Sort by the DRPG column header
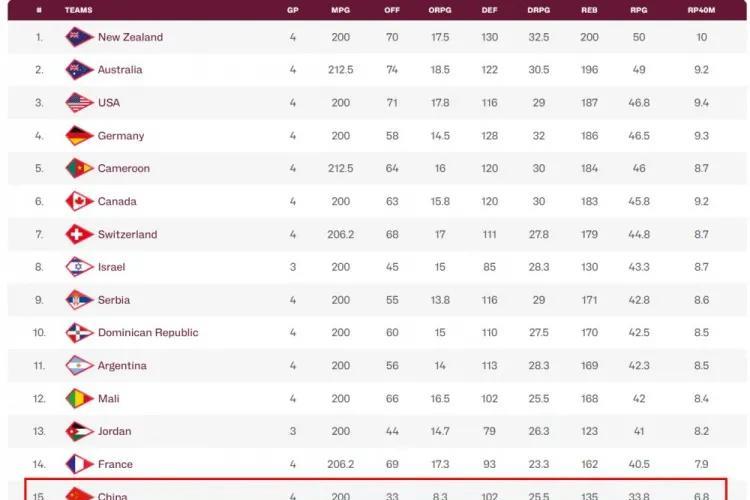The width and height of the screenshot is (750, 500). point(539,10)
